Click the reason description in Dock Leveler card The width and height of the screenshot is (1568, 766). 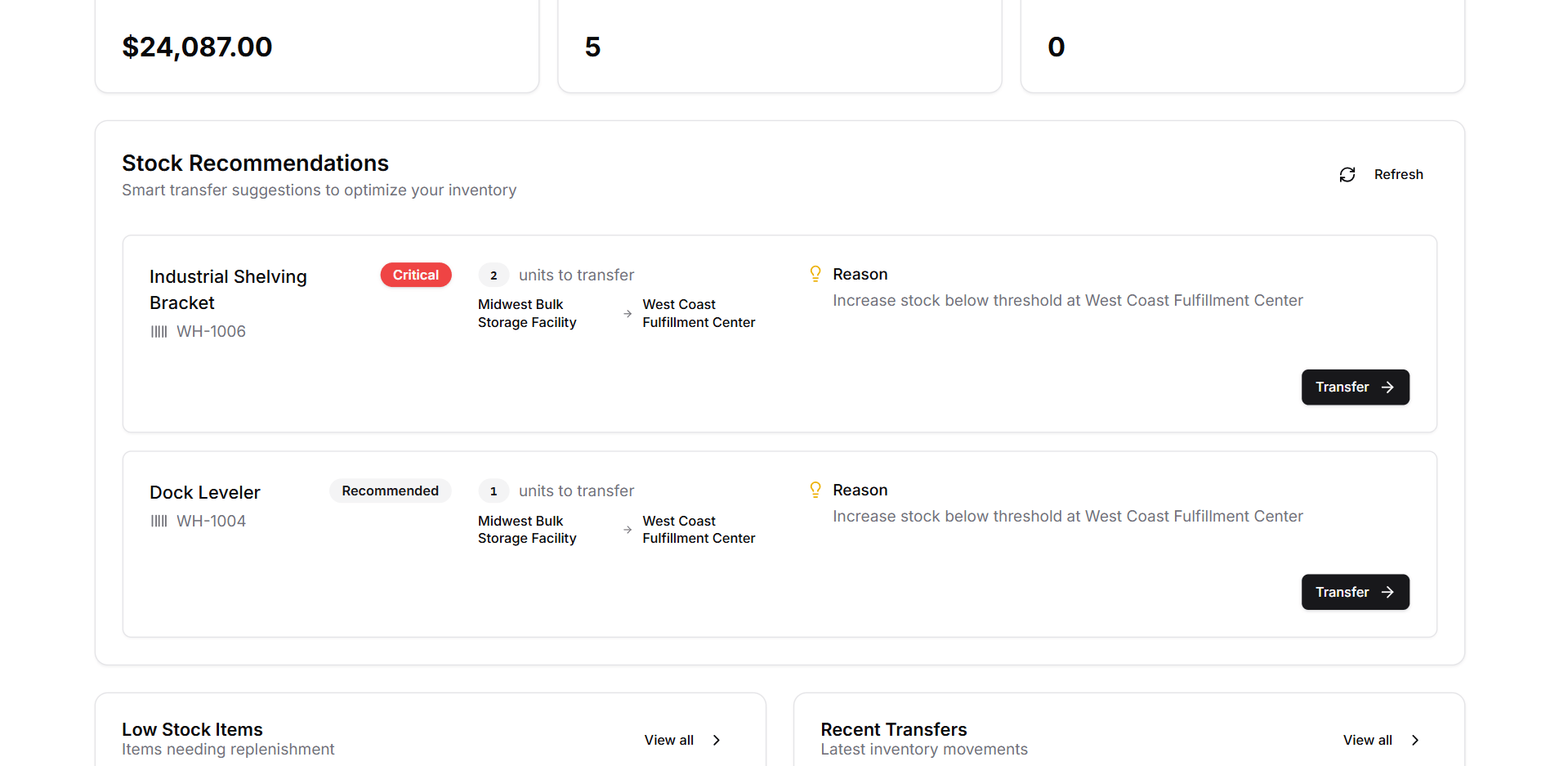[x=1068, y=516]
